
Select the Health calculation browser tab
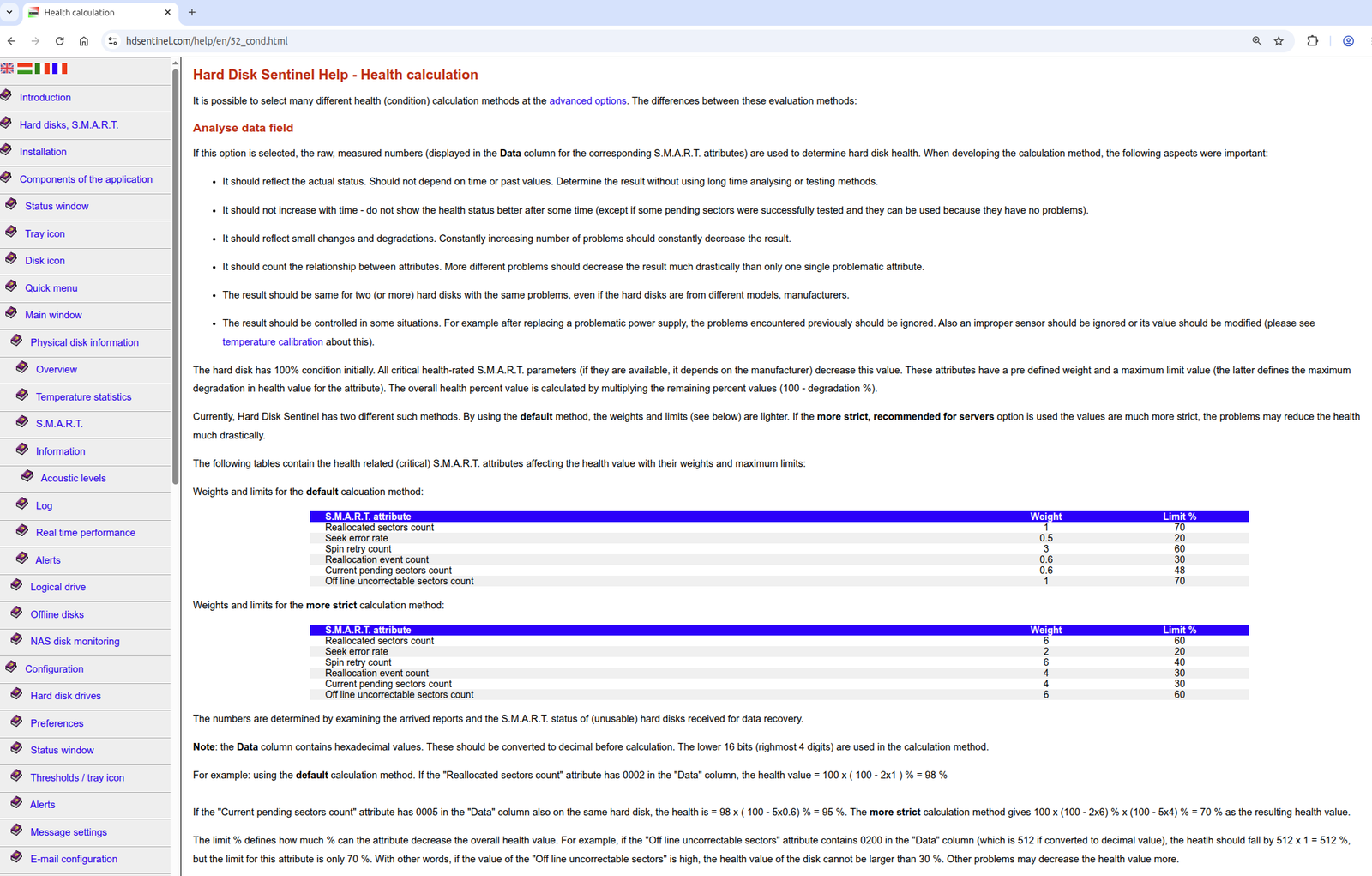[x=99, y=13]
